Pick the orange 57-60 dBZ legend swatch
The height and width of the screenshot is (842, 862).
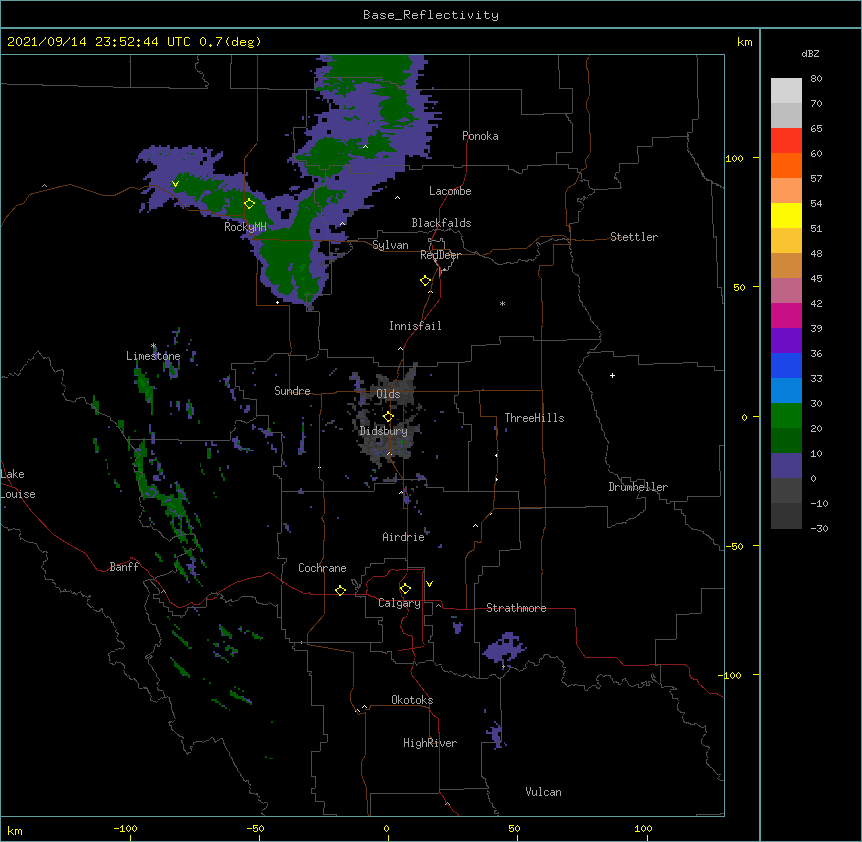[x=786, y=165]
